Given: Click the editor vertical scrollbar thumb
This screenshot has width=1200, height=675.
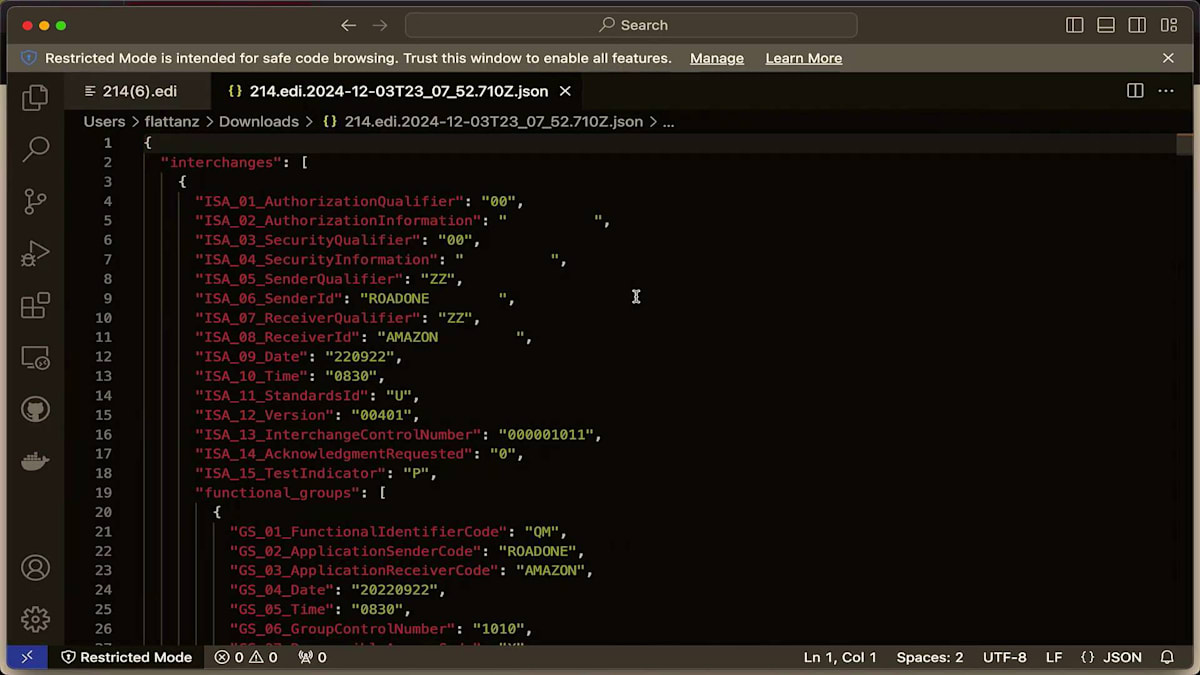Looking at the screenshot, I should point(1184,145).
